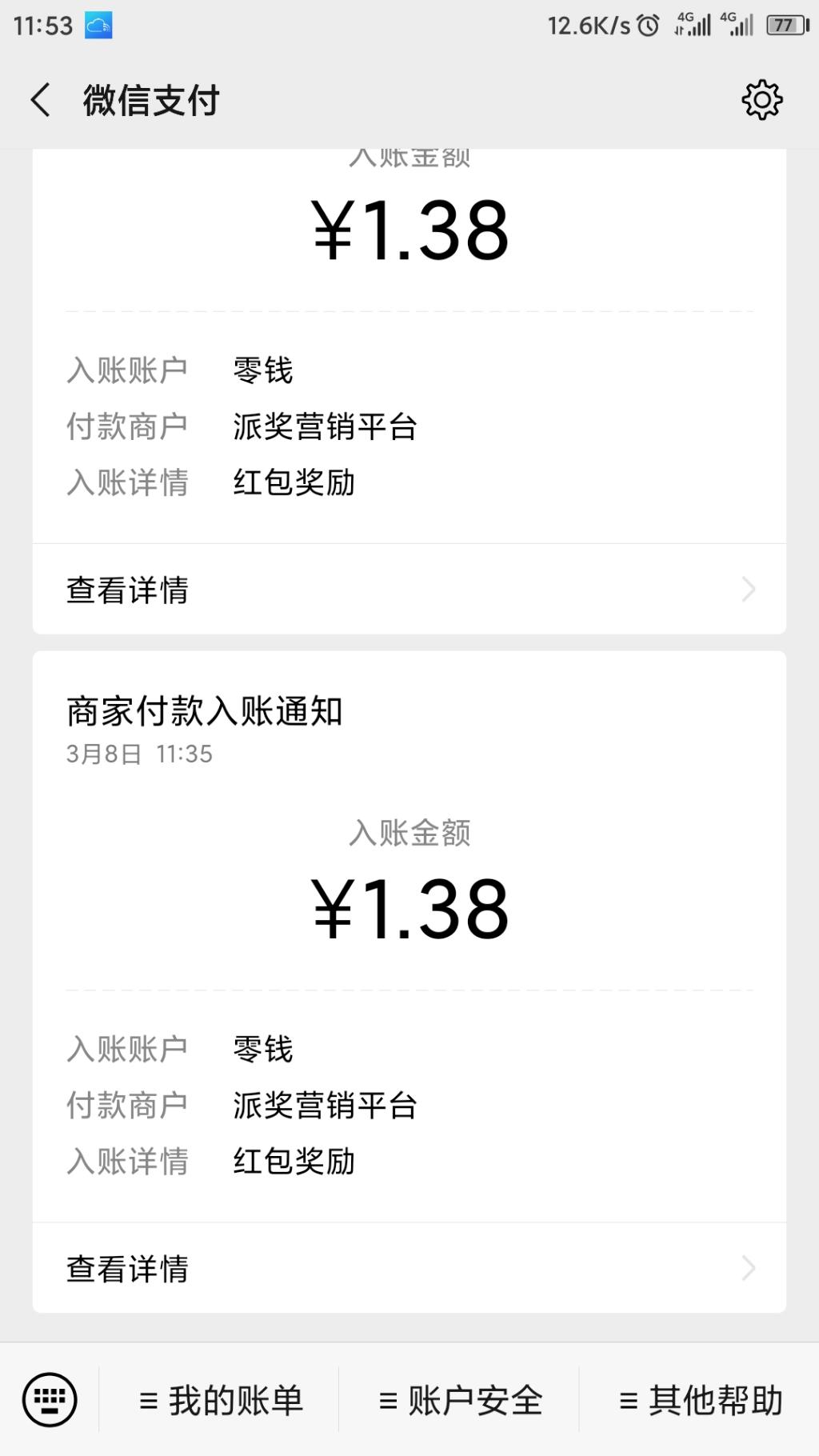The image size is (819, 1456).
Task: Tap the cloud sync status bar icon
Action: pos(99,26)
